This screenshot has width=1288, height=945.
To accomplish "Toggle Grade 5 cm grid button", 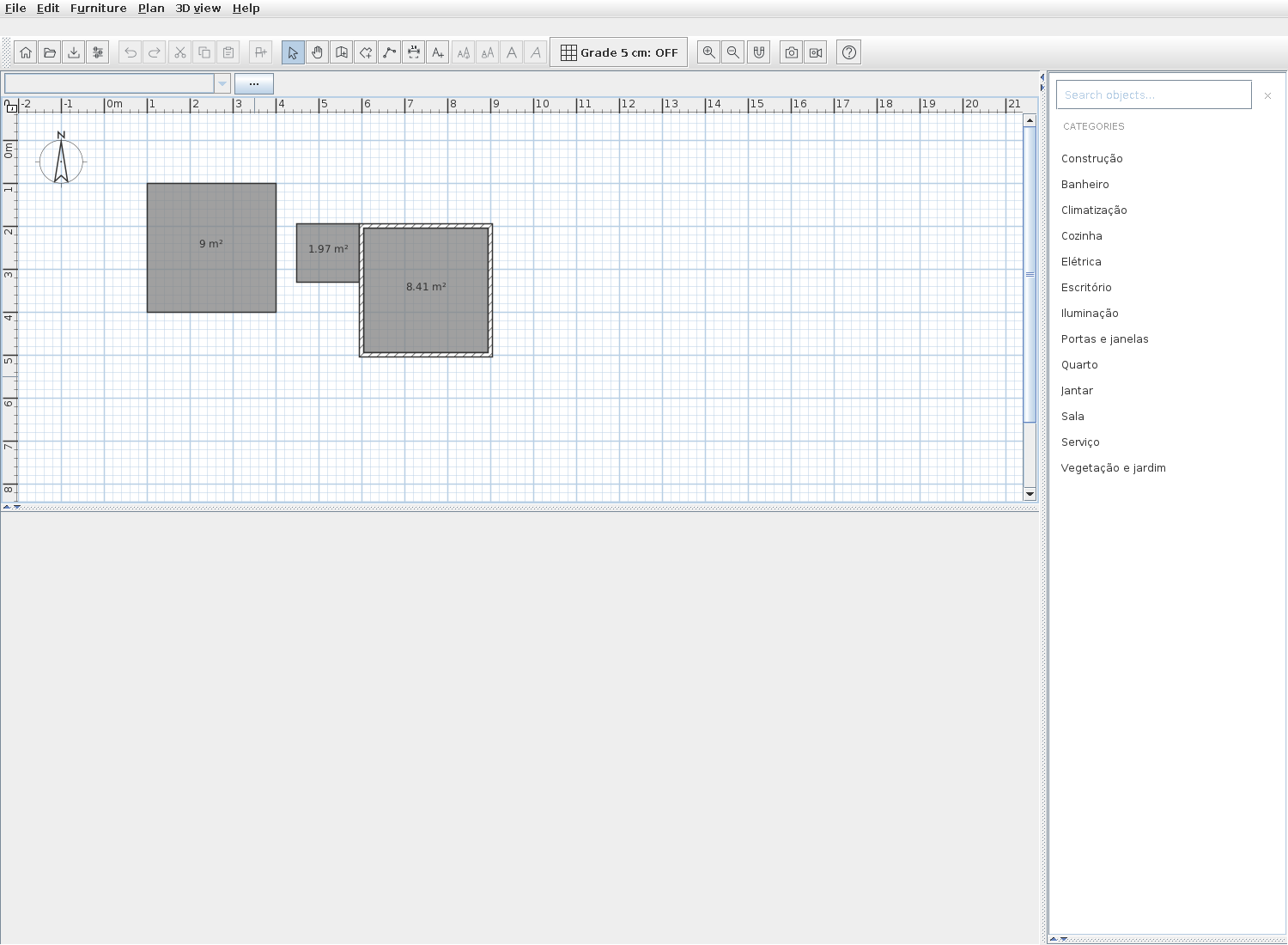I will (619, 52).
